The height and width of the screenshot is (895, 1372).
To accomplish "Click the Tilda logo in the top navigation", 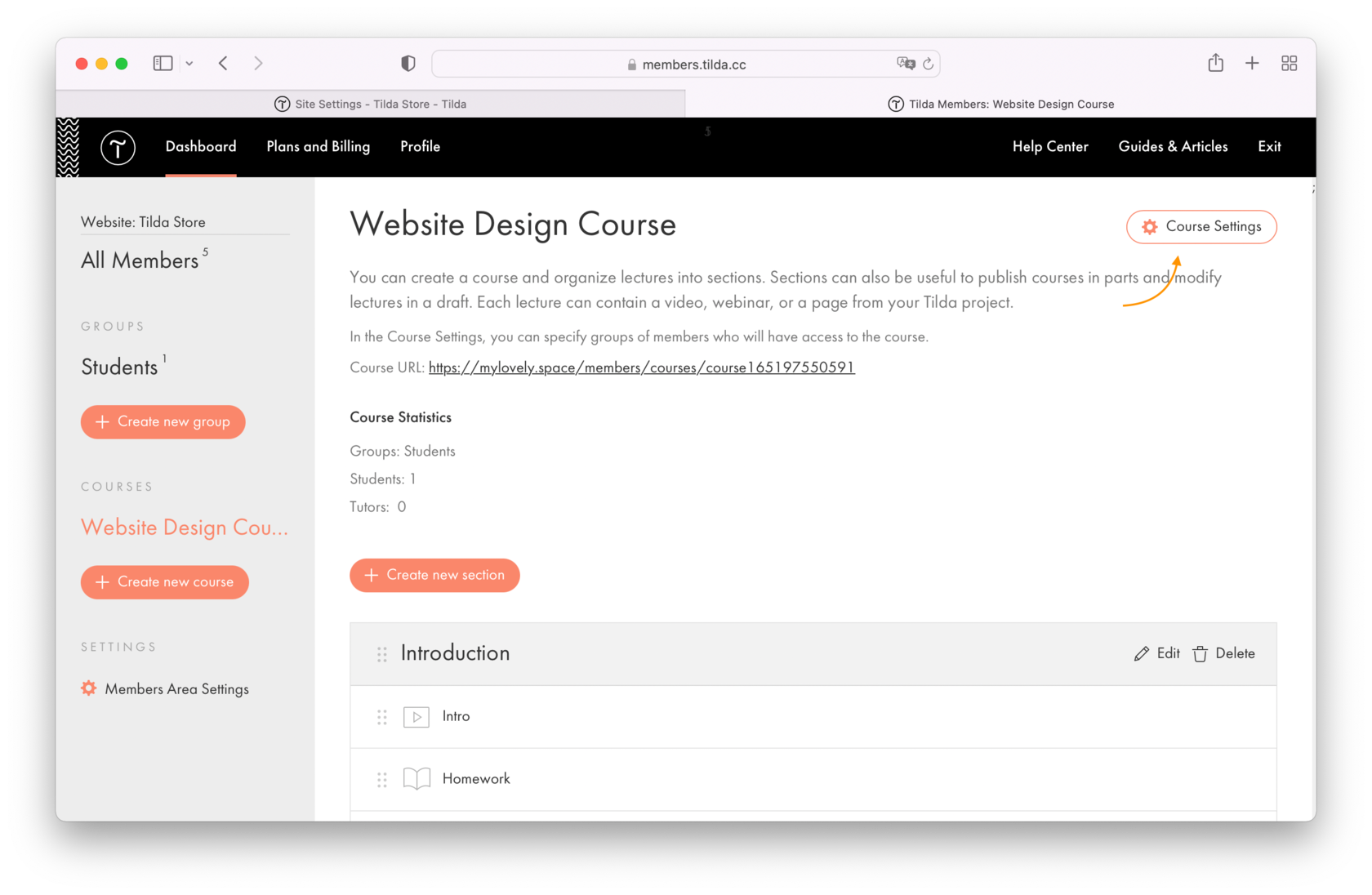I will [x=118, y=147].
